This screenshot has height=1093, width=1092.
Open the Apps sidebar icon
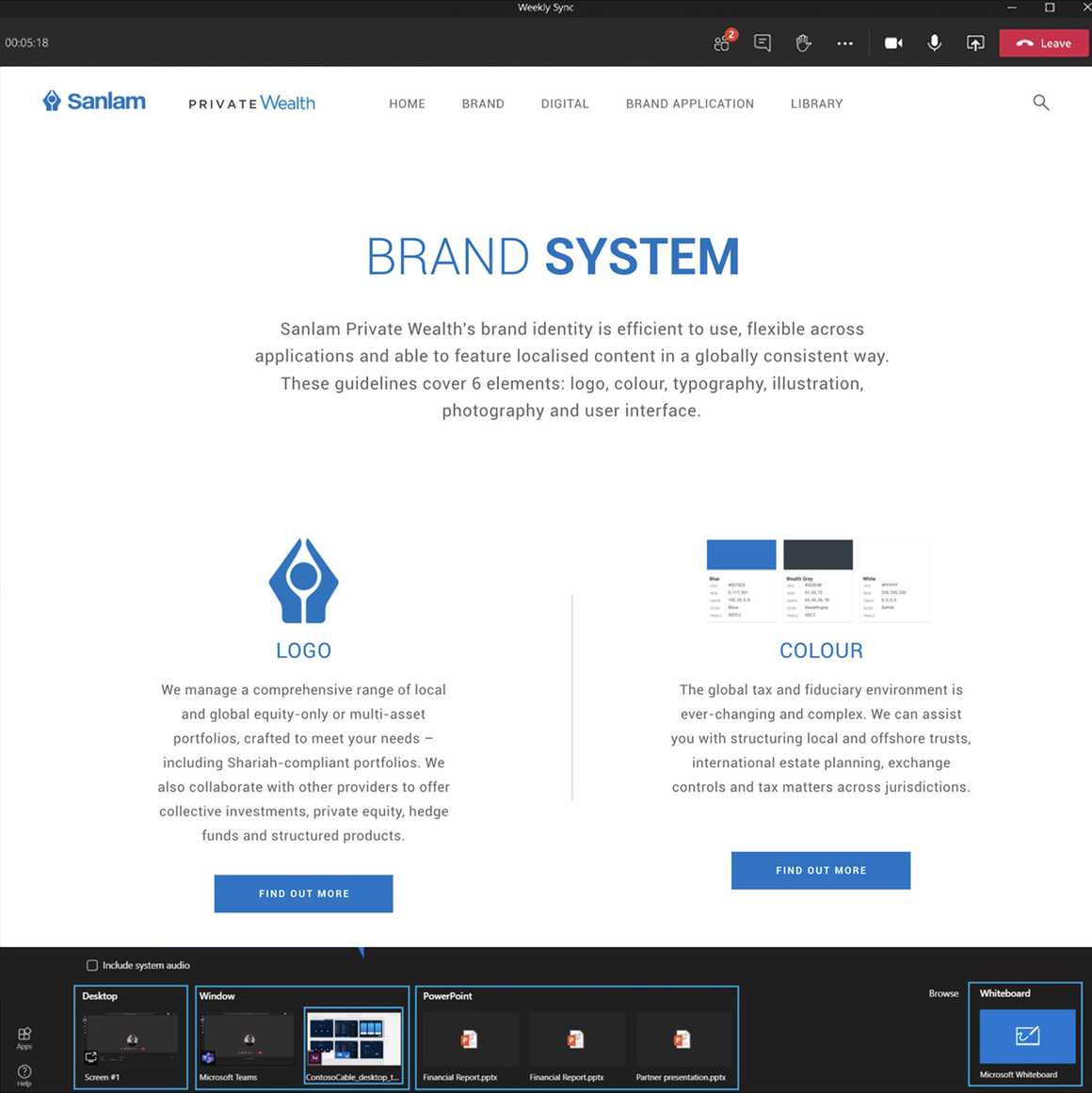tap(24, 1037)
